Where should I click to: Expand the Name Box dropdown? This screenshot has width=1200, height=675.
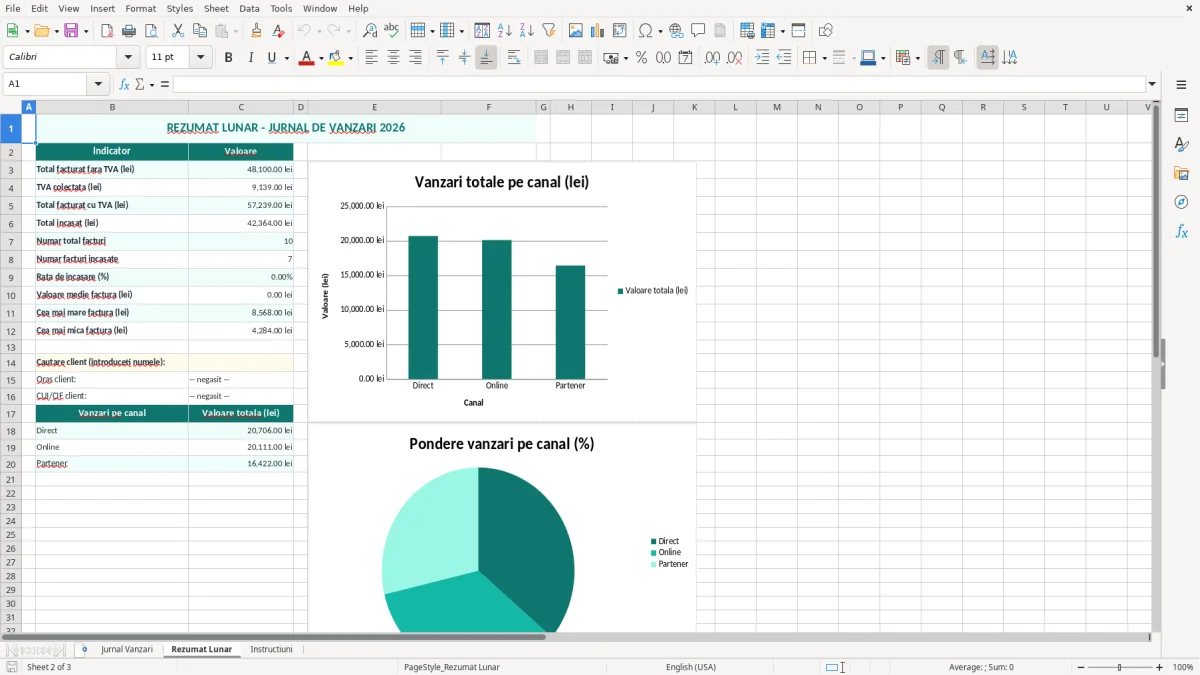click(x=98, y=84)
